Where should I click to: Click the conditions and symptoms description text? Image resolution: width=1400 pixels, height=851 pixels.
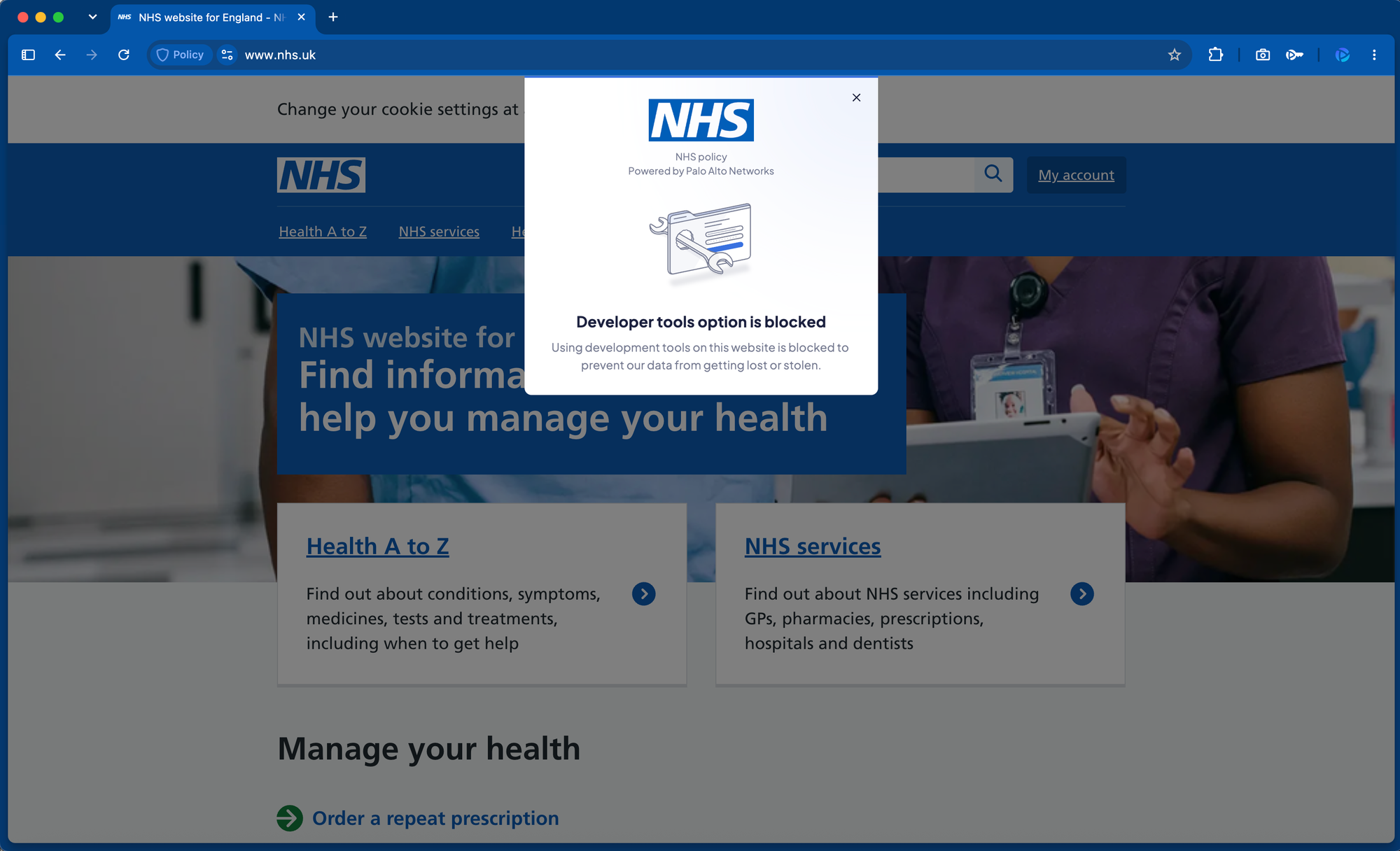[x=454, y=619]
